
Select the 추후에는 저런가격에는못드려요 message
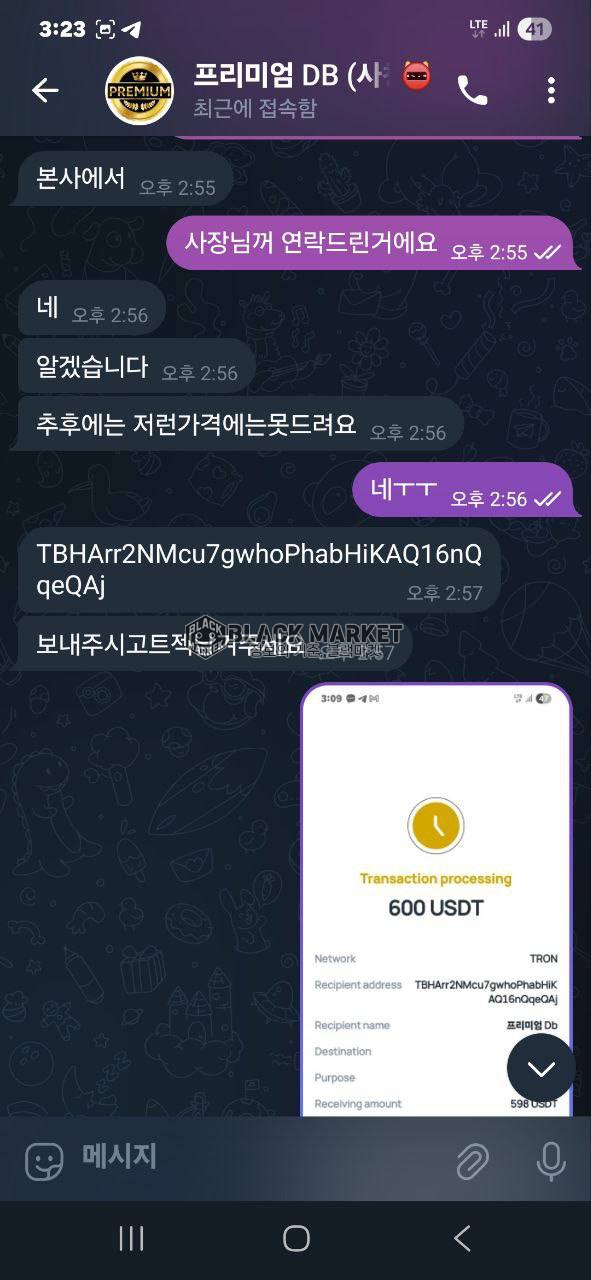tap(241, 424)
